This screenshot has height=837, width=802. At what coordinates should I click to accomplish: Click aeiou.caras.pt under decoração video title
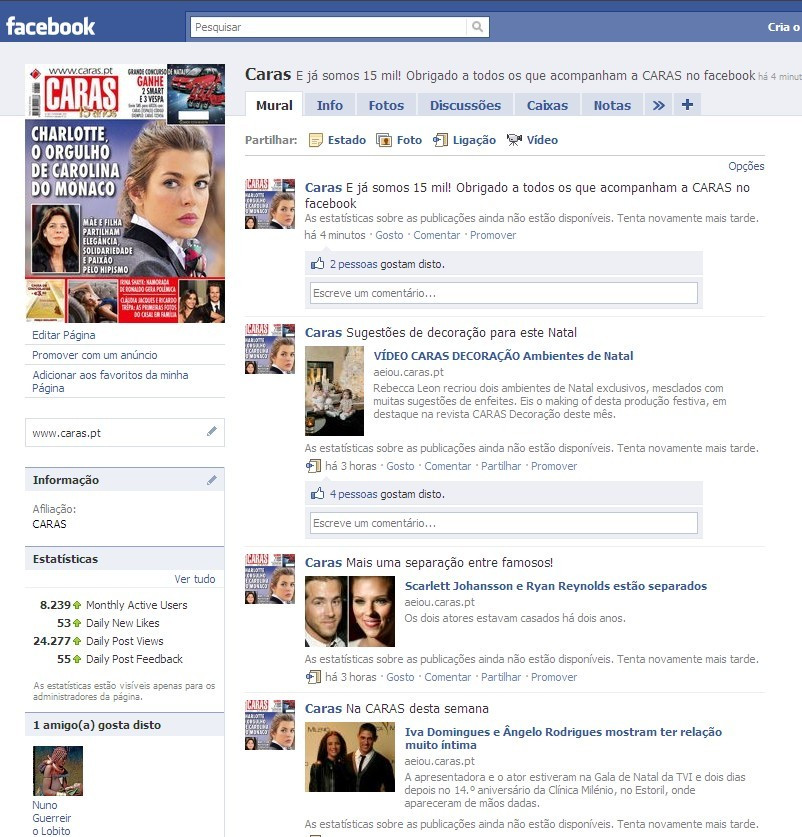408,372
